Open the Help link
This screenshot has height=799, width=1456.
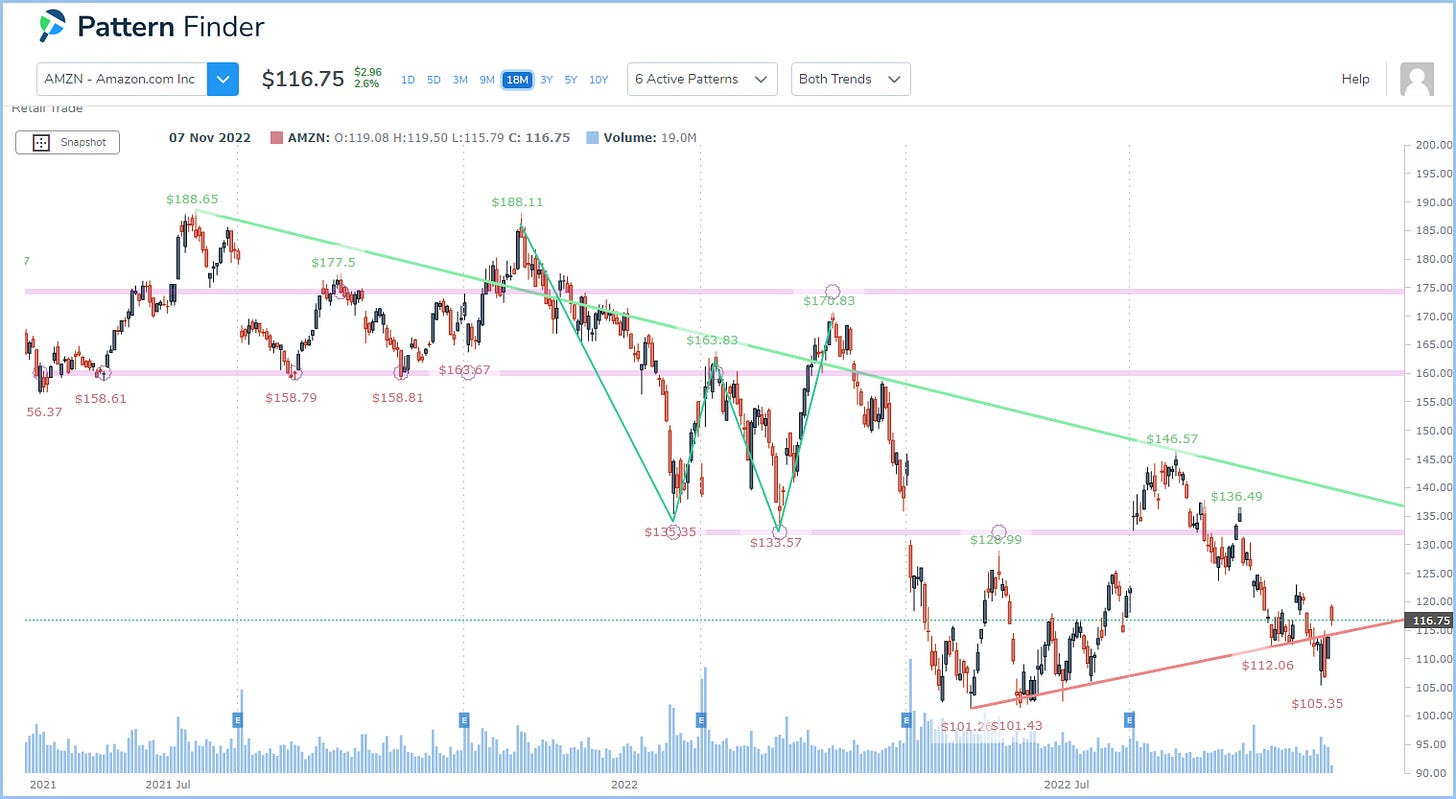(1355, 79)
